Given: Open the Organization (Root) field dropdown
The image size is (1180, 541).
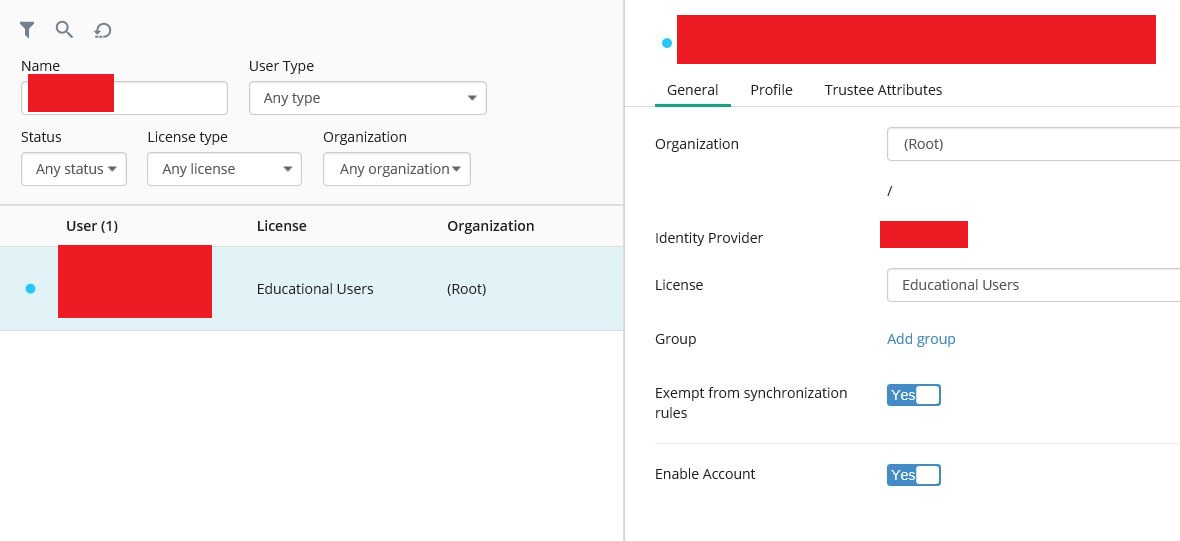Looking at the screenshot, I should point(1032,144).
